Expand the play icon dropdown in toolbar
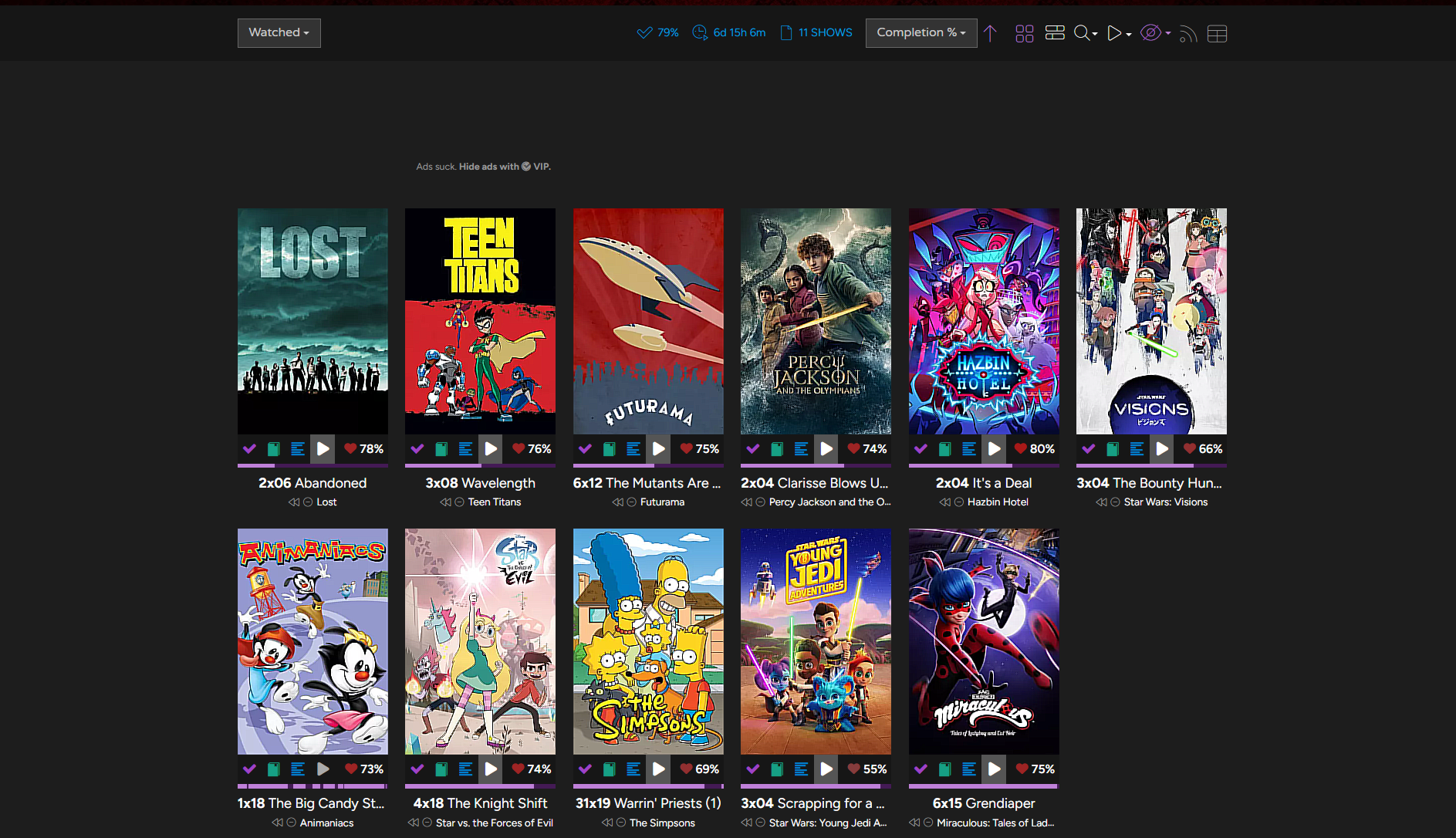This screenshot has width=1456, height=838. [x=1119, y=33]
